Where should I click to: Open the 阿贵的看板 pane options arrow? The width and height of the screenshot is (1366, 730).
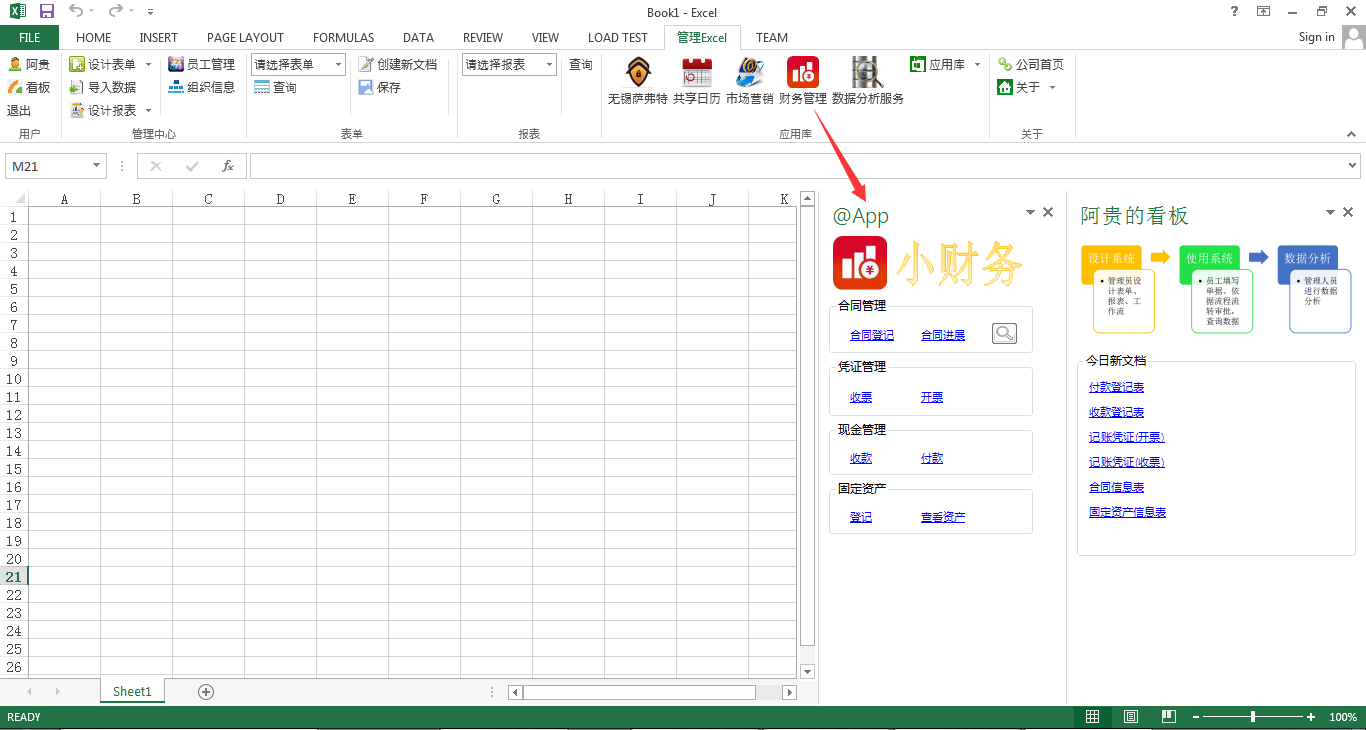(x=1330, y=212)
